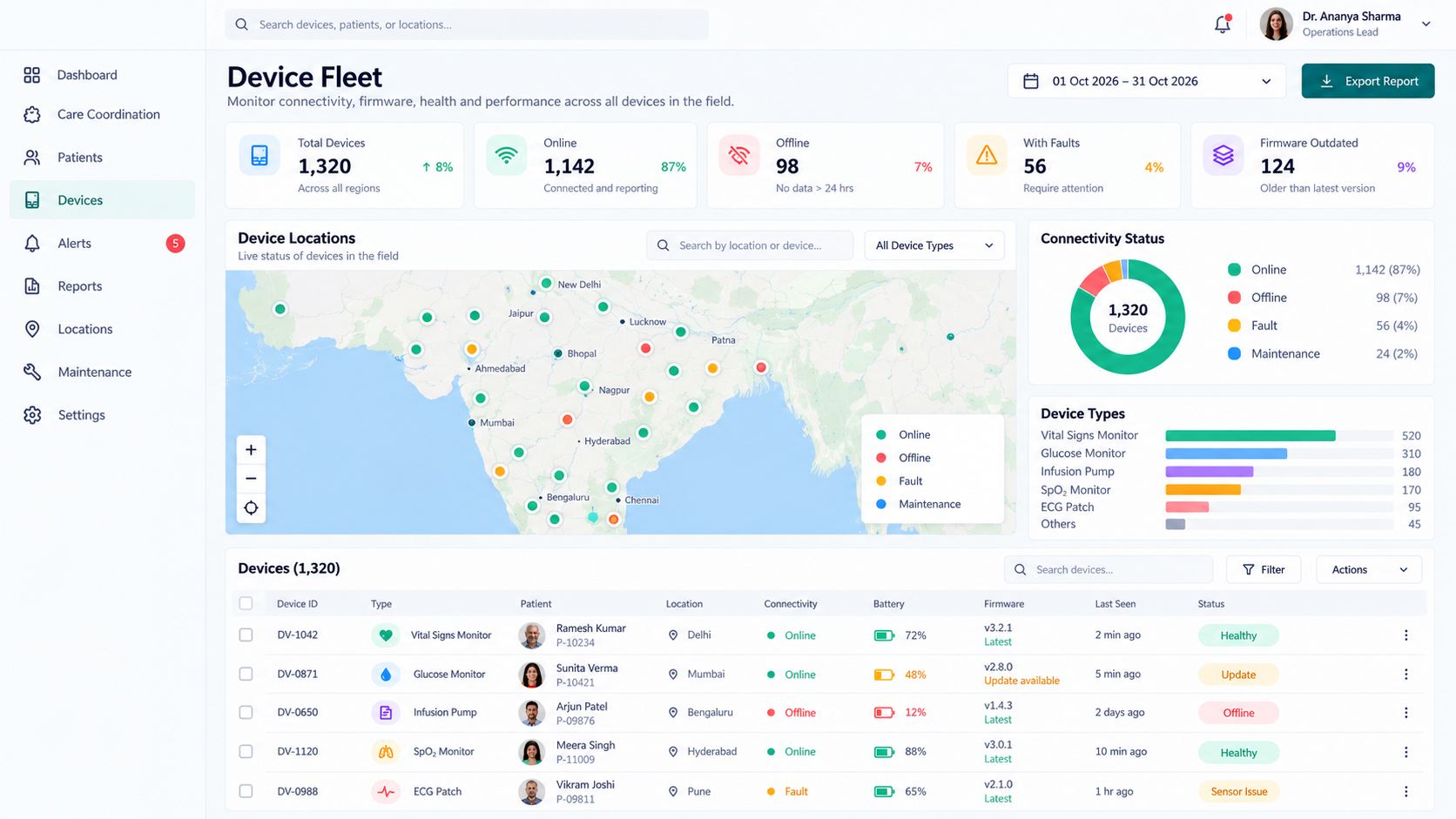Screen dimensions: 1456x819
Task: Click the With Faults warning triangle icon
Action: point(987,156)
